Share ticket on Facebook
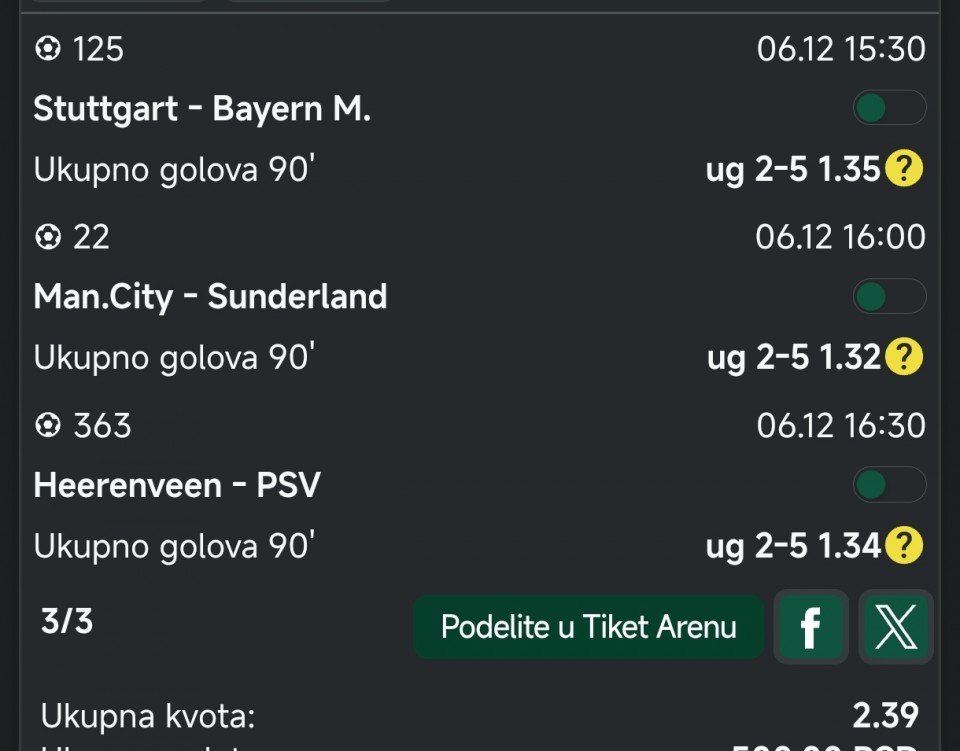This screenshot has height=751, width=960. [x=811, y=627]
